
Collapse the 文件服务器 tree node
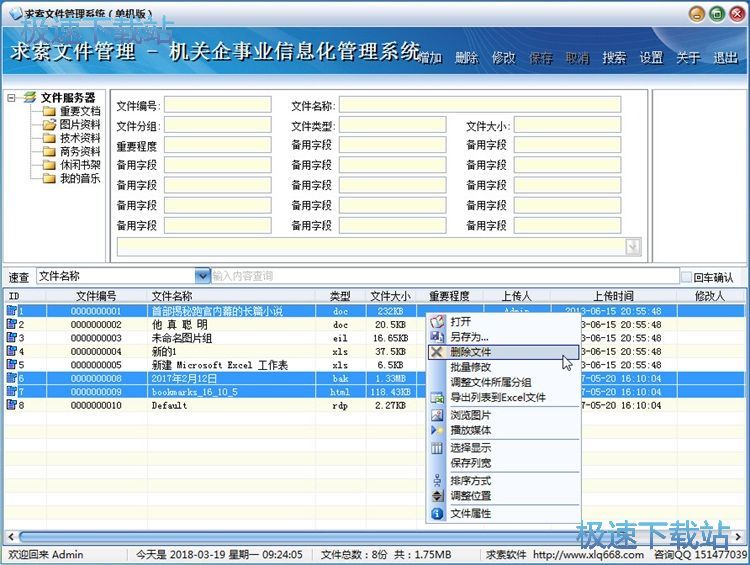point(11,98)
